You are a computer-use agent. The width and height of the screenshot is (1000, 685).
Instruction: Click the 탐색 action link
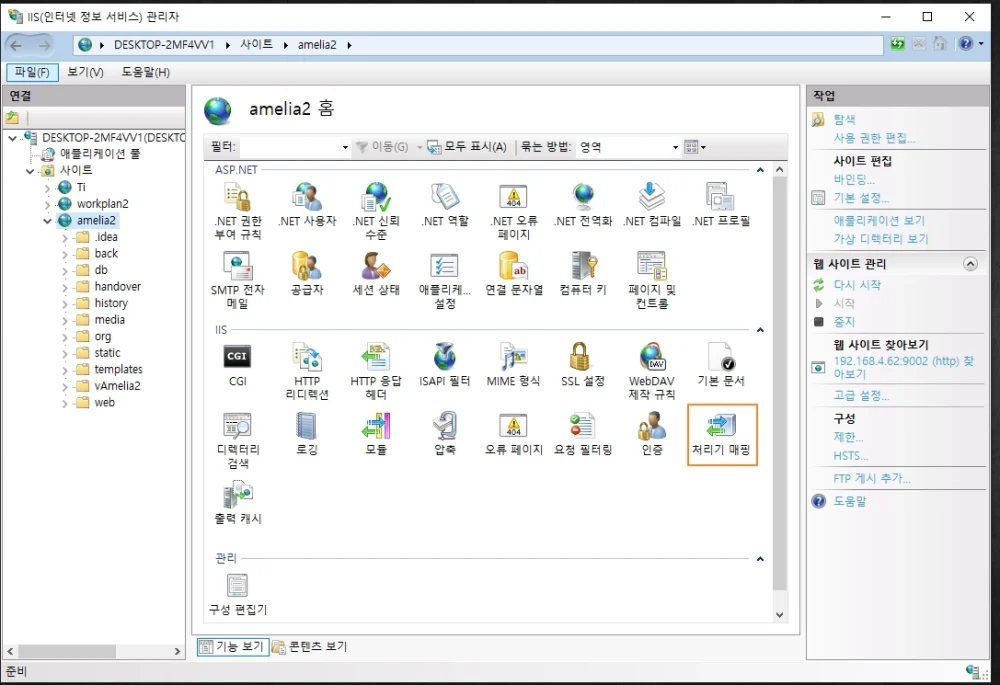pyautogui.click(x=844, y=119)
